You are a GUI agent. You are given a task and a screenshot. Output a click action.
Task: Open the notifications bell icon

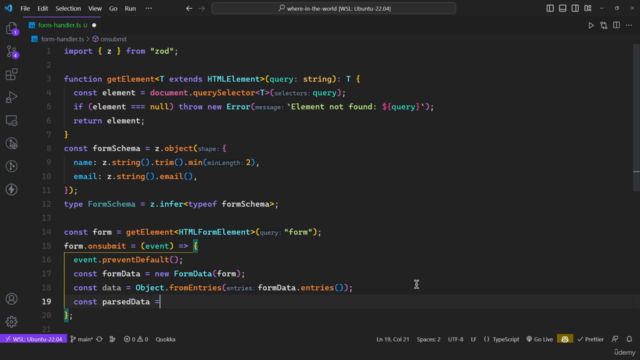tap(629, 339)
